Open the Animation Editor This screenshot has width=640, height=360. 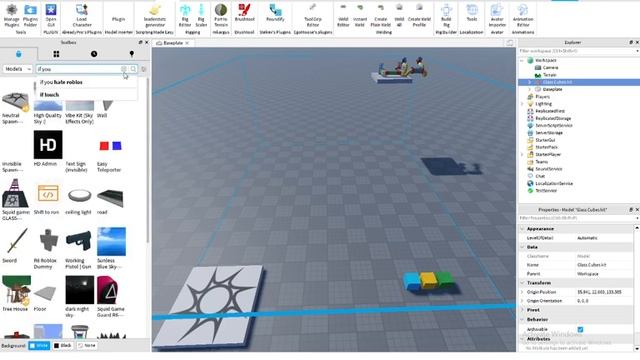click(x=523, y=16)
